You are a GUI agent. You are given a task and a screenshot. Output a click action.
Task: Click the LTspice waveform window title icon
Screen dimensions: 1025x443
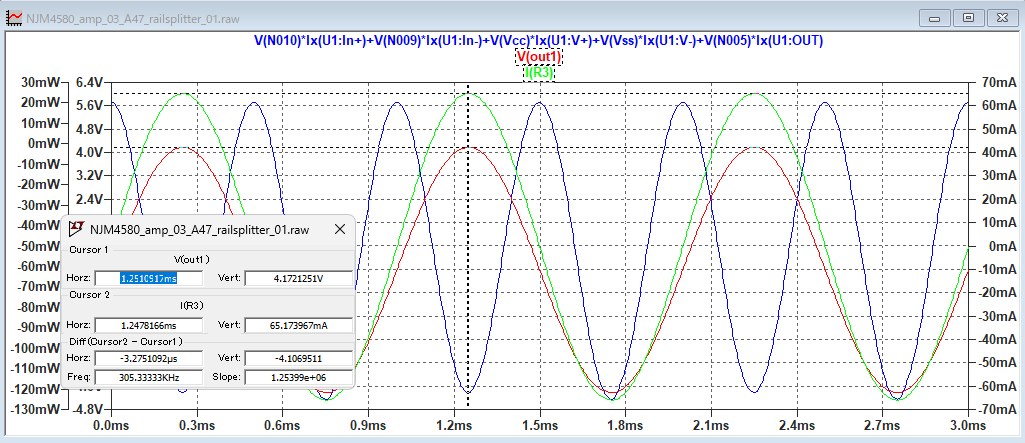(x=14, y=17)
